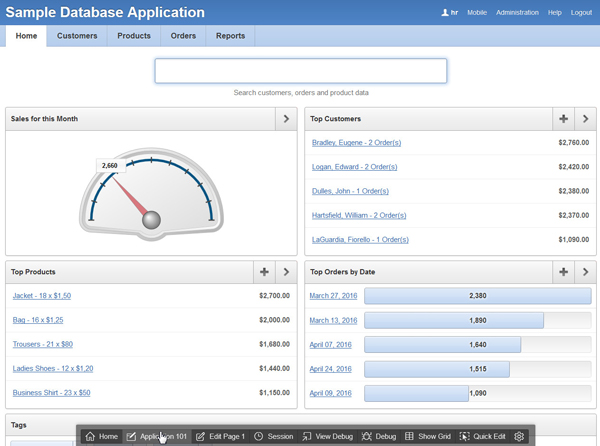Click the Home icon in developer toolbar
This screenshot has width=600, height=446.
(91, 436)
